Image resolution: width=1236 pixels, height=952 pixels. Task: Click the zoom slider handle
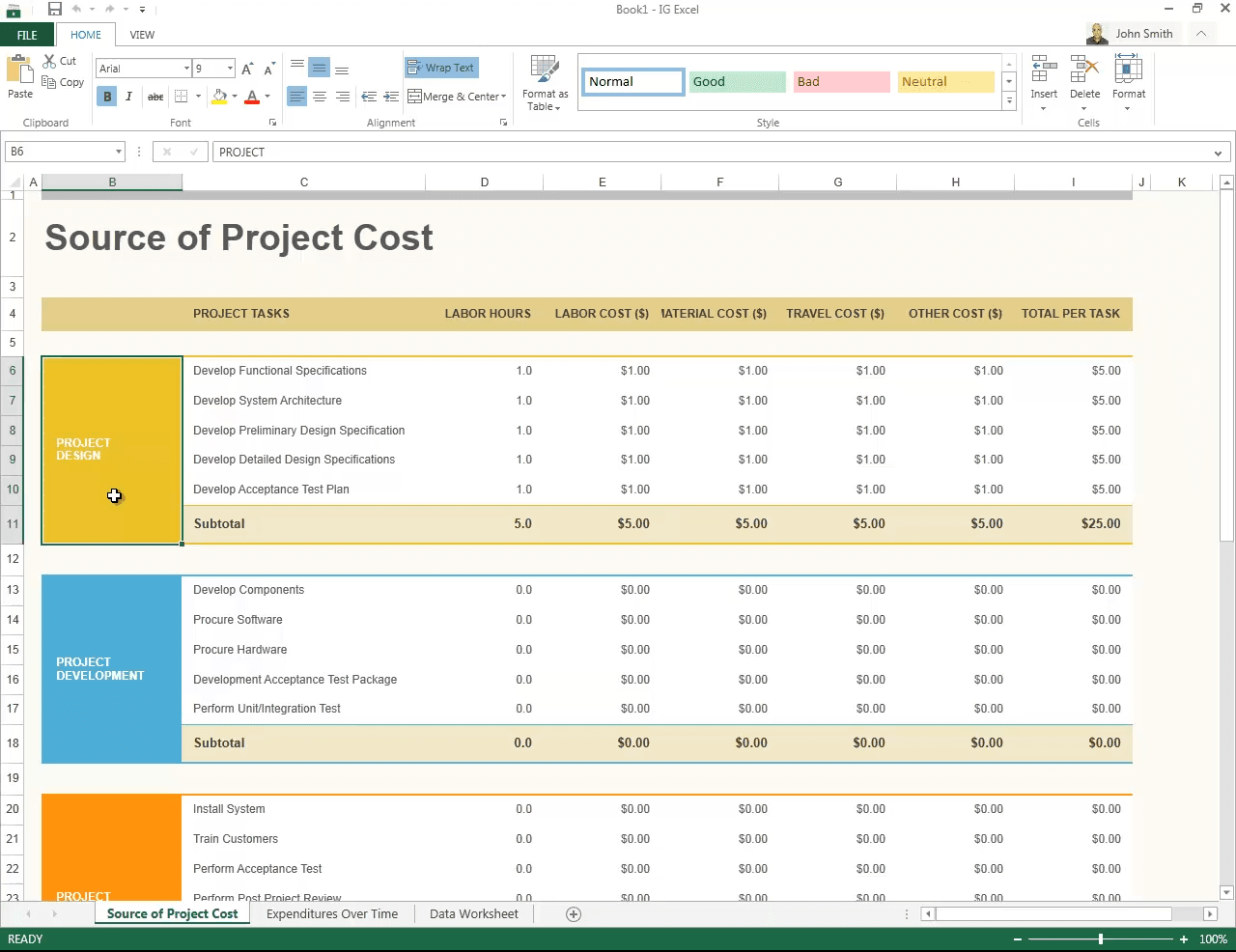(1101, 939)
